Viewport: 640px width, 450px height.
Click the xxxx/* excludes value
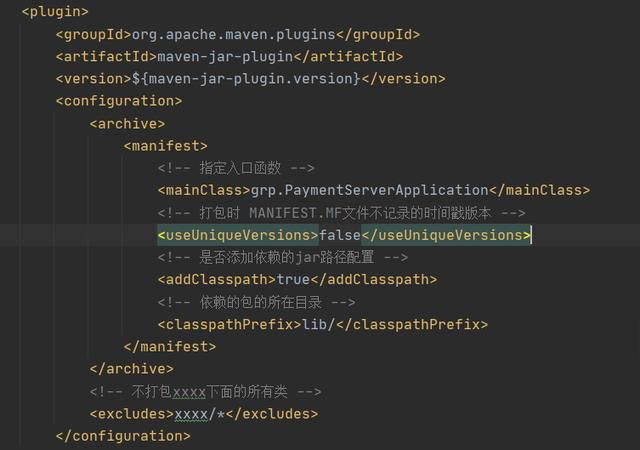tap(200, 414)
